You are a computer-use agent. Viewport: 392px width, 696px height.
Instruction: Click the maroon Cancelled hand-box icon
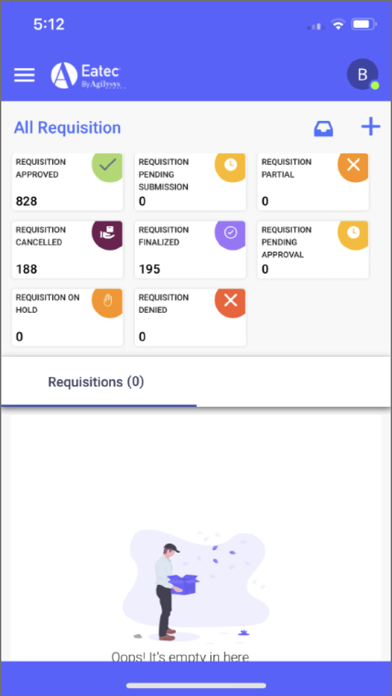point(107,234)
